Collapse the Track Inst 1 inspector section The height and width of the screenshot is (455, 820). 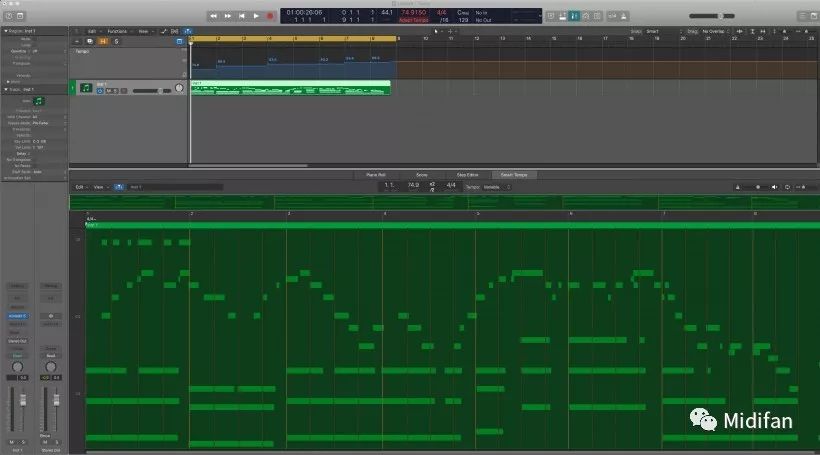[x=6, y=89]
